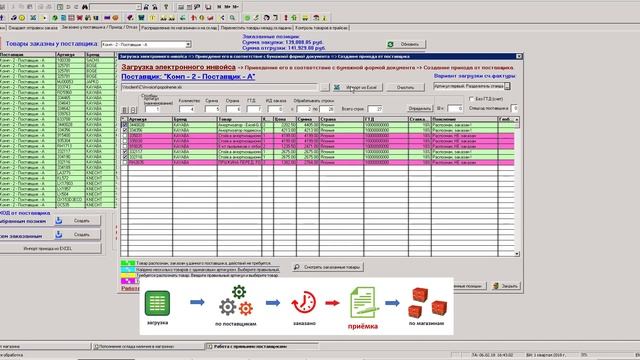Tick checkbox of pink row К-т пыльников
The height and width of the screenshot is (360, 640).
(124, 146)
